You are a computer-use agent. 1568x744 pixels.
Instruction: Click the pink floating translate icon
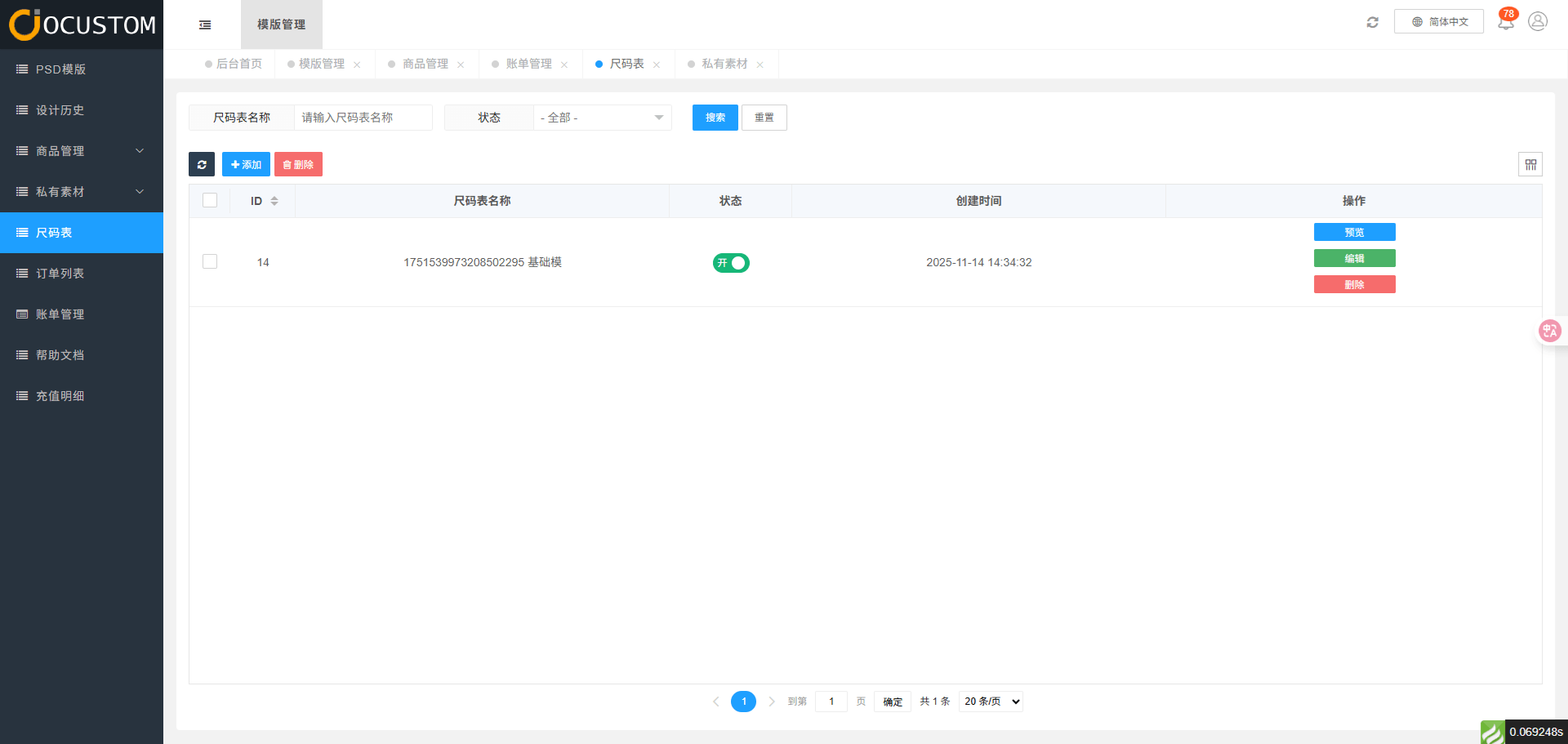[x=1548, y=331]
